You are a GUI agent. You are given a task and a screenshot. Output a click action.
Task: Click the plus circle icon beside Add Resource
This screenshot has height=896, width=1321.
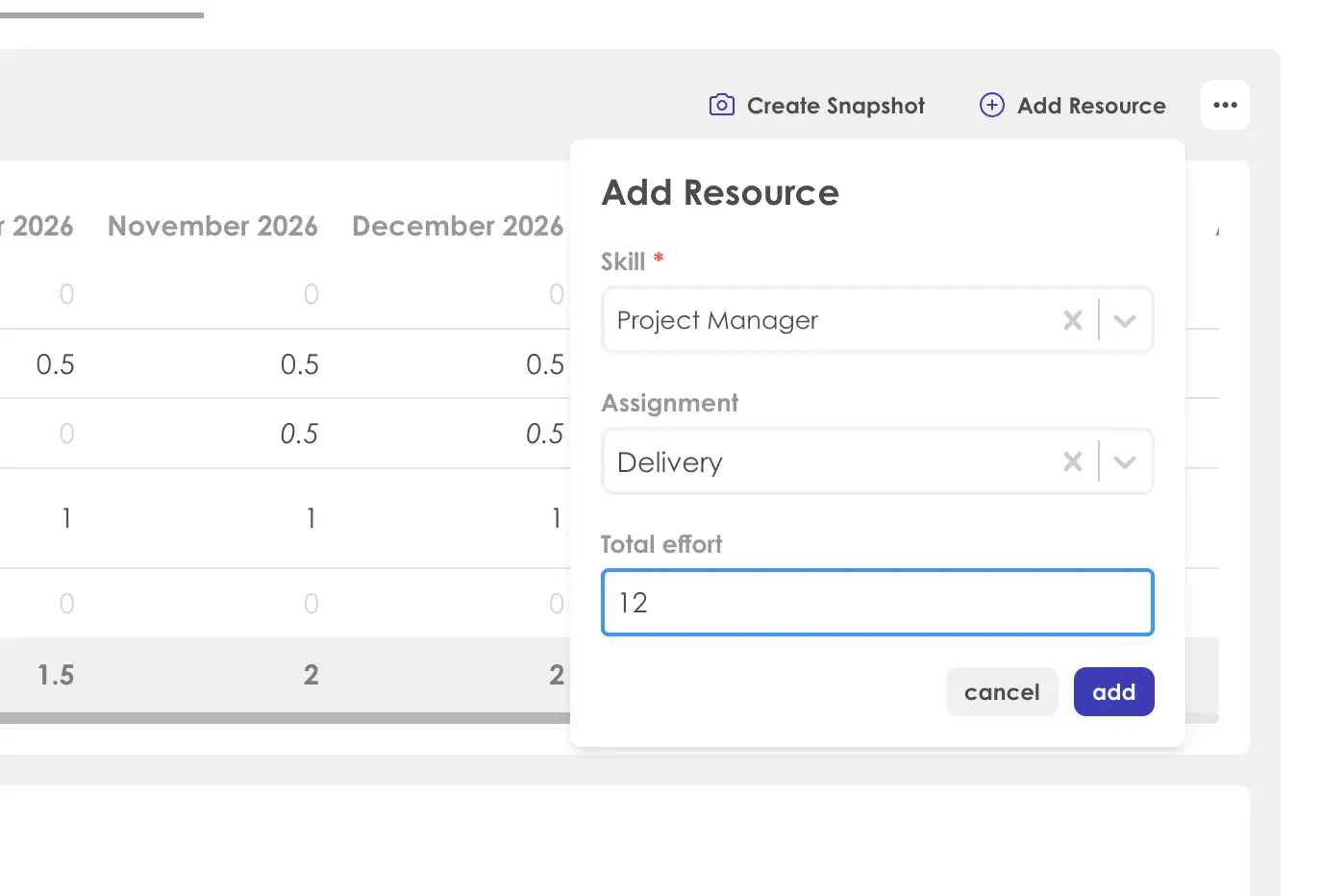tap(991, 105)
